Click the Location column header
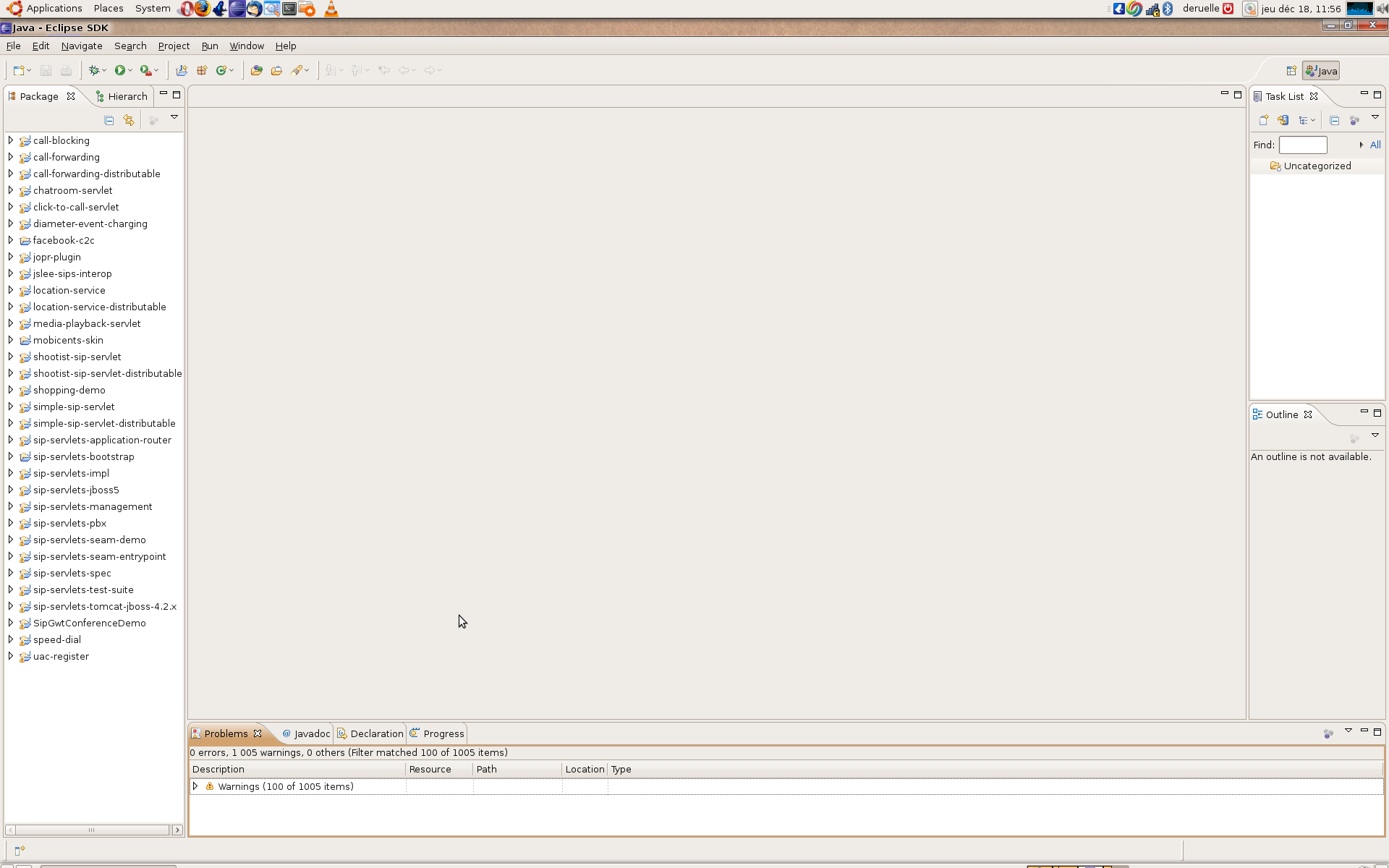This screenshot has height=868, width=1389. pyautogui.click(x=585, y=769)
